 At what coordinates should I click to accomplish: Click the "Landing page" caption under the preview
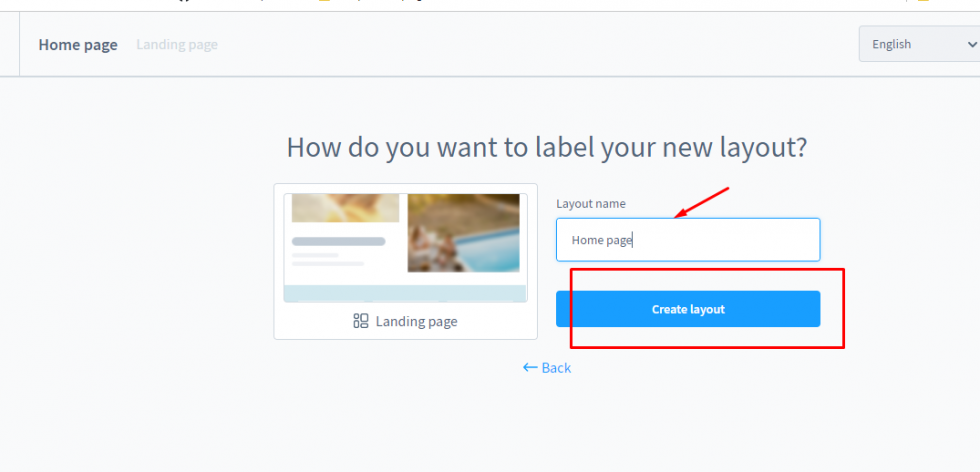point(416,321)
